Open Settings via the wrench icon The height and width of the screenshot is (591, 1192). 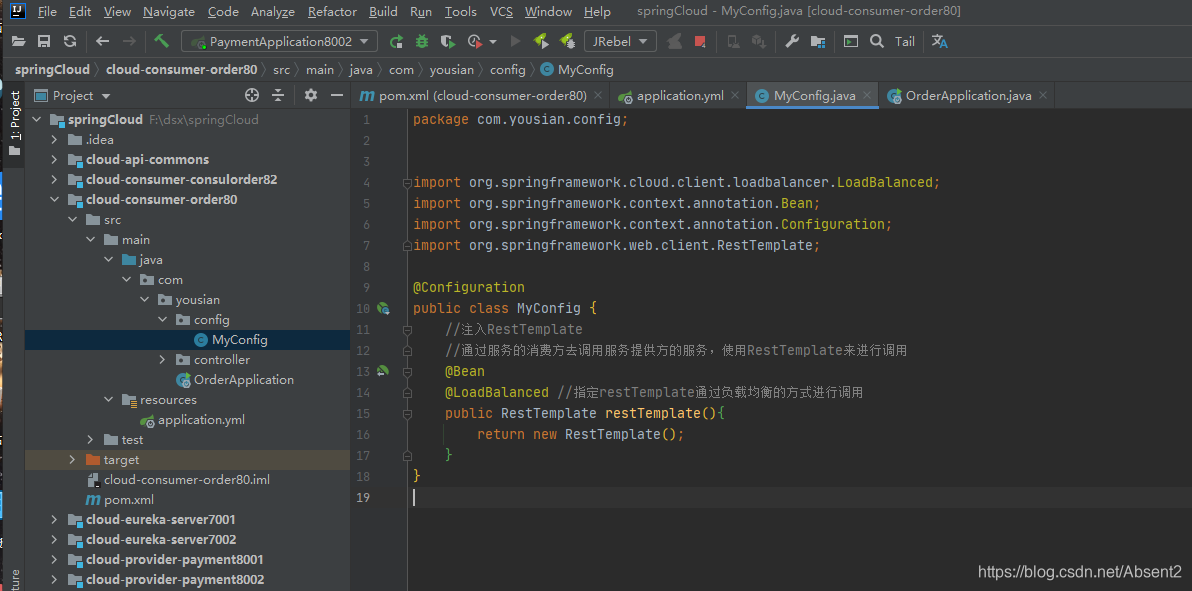click(791, 41)
